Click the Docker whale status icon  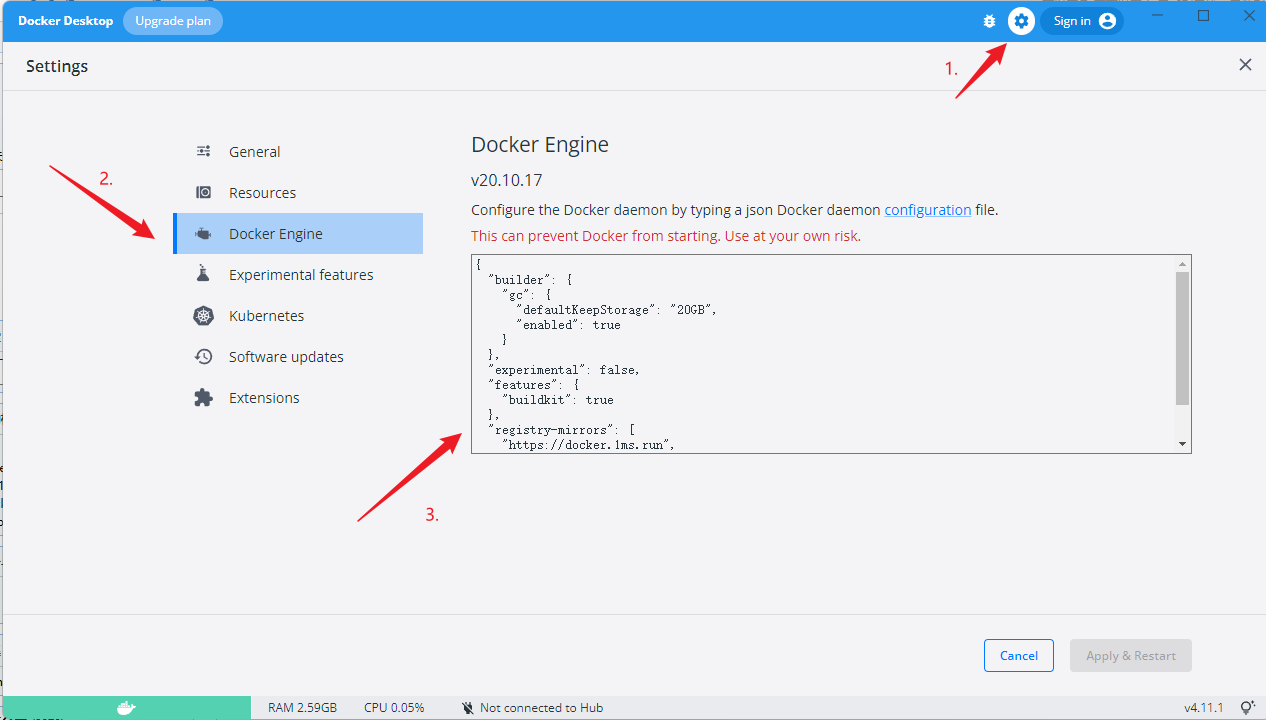tap(126, 708)
